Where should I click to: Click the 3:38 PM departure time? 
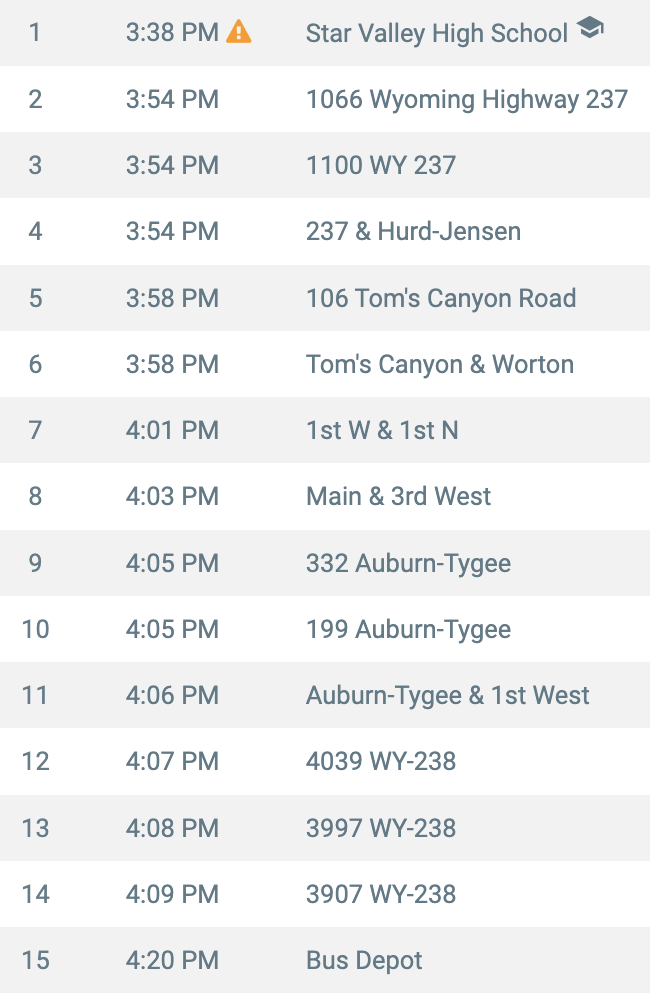click(x=172, y=32)
